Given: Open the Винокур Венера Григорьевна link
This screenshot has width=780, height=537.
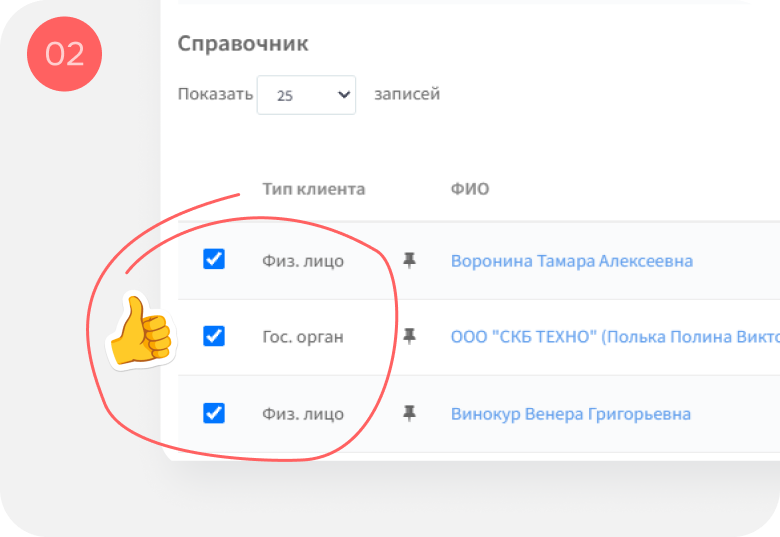Looking at the screenshot, I should pyautogui.click(x=571, y=414).
